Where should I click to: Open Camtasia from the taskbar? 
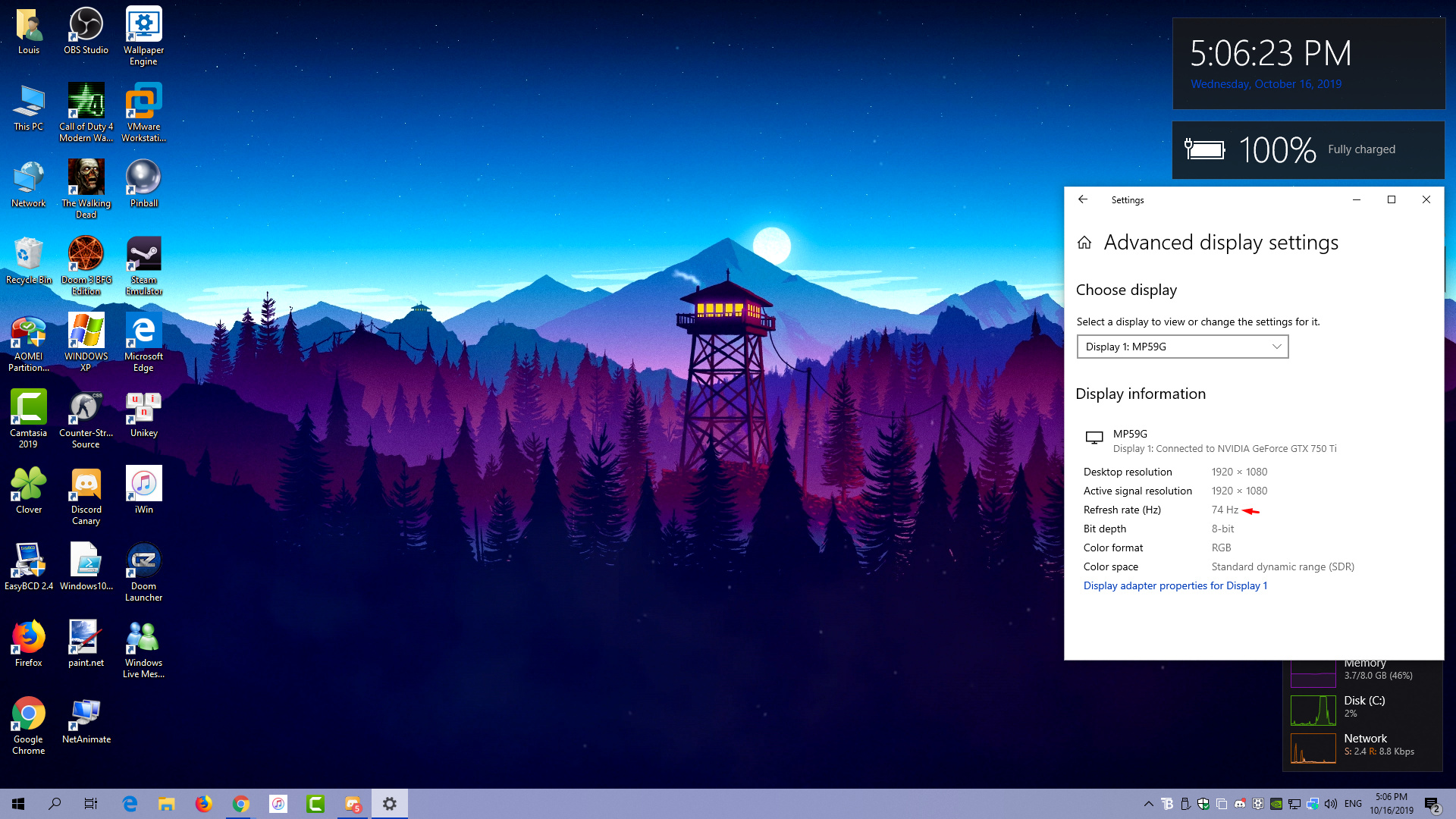click(x=315, y=804)
